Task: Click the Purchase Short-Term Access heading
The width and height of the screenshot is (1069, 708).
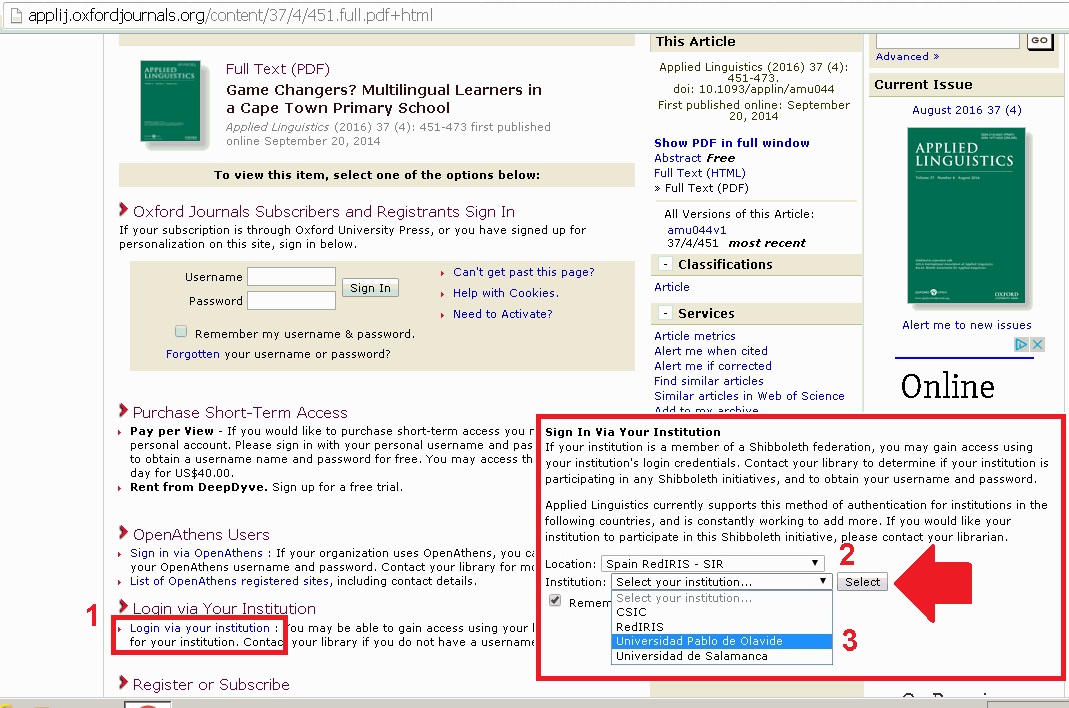Action: (x=240, y=413)
